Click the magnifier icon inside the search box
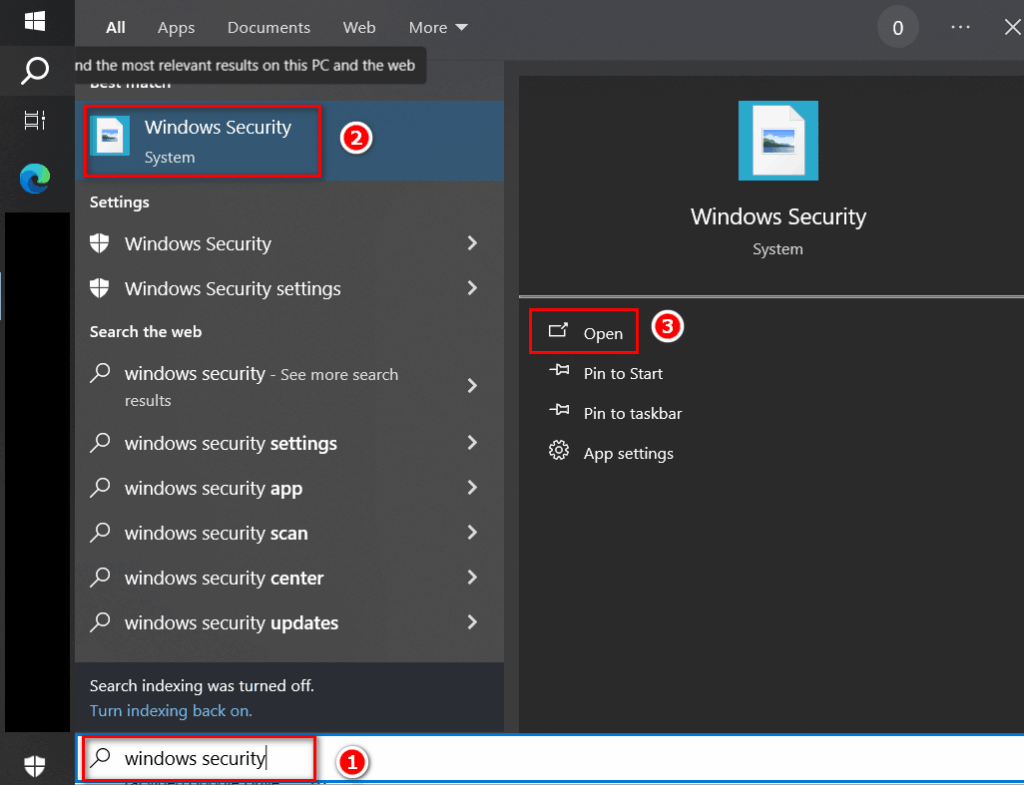Viewport: 1024px width, 785px height. click(x=101, y=758)
